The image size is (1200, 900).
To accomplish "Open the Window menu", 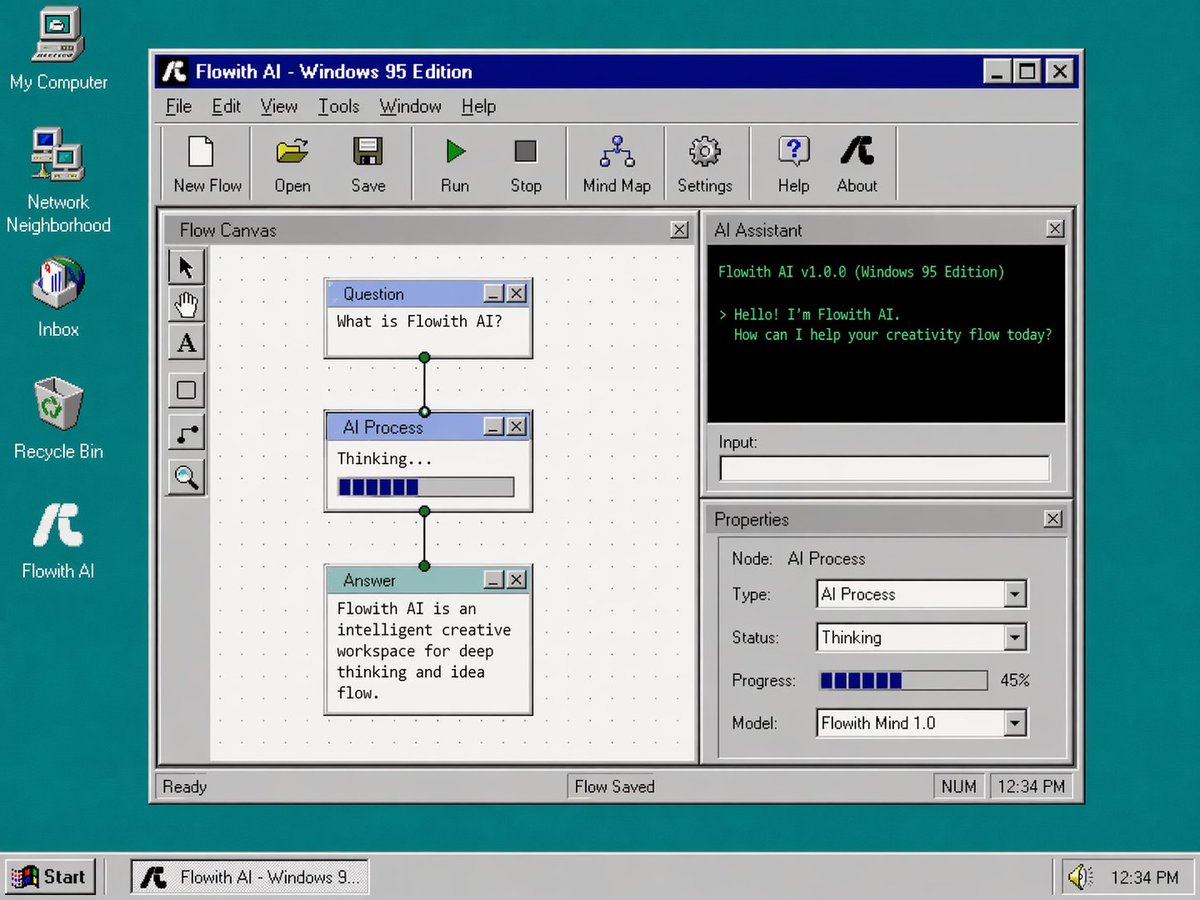I will pos(410,106).
